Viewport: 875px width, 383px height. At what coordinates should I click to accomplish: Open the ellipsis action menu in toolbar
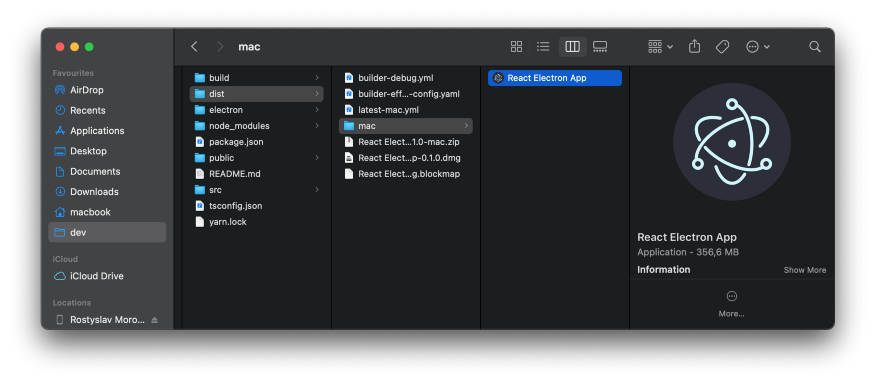(758, 47)
